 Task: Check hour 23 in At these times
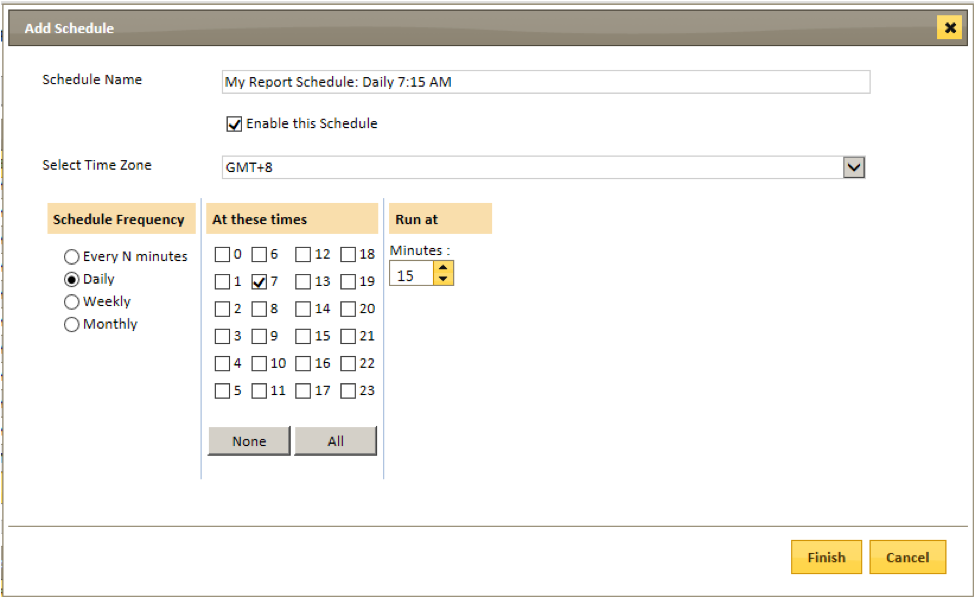pos(348,391)
